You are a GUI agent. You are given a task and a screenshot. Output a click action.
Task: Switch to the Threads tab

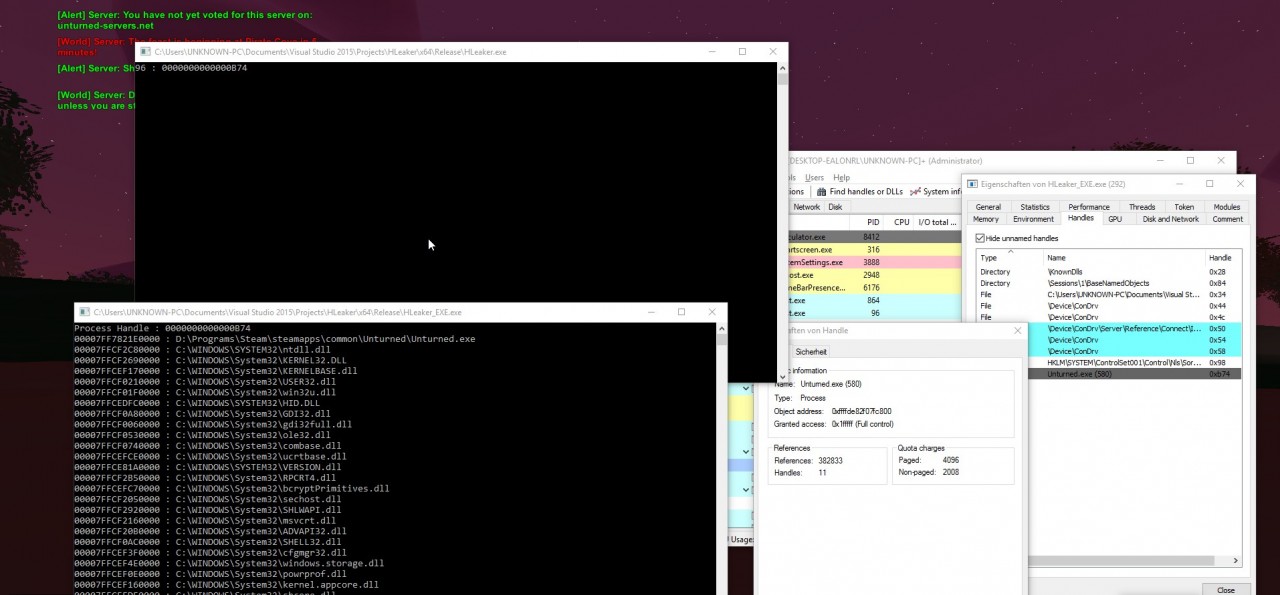coord(1142,207)
